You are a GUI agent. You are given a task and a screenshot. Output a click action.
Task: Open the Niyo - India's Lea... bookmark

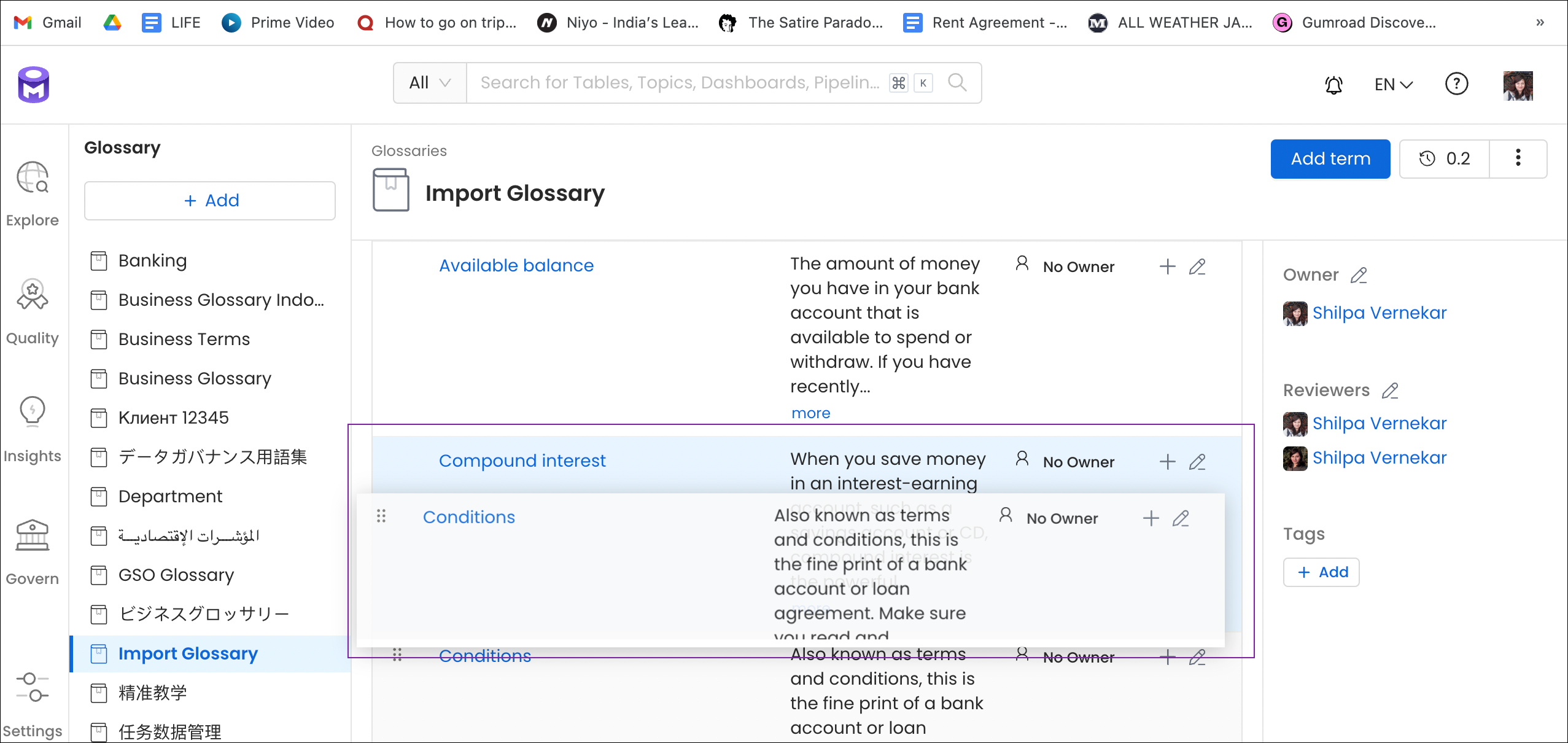(618, 23)
